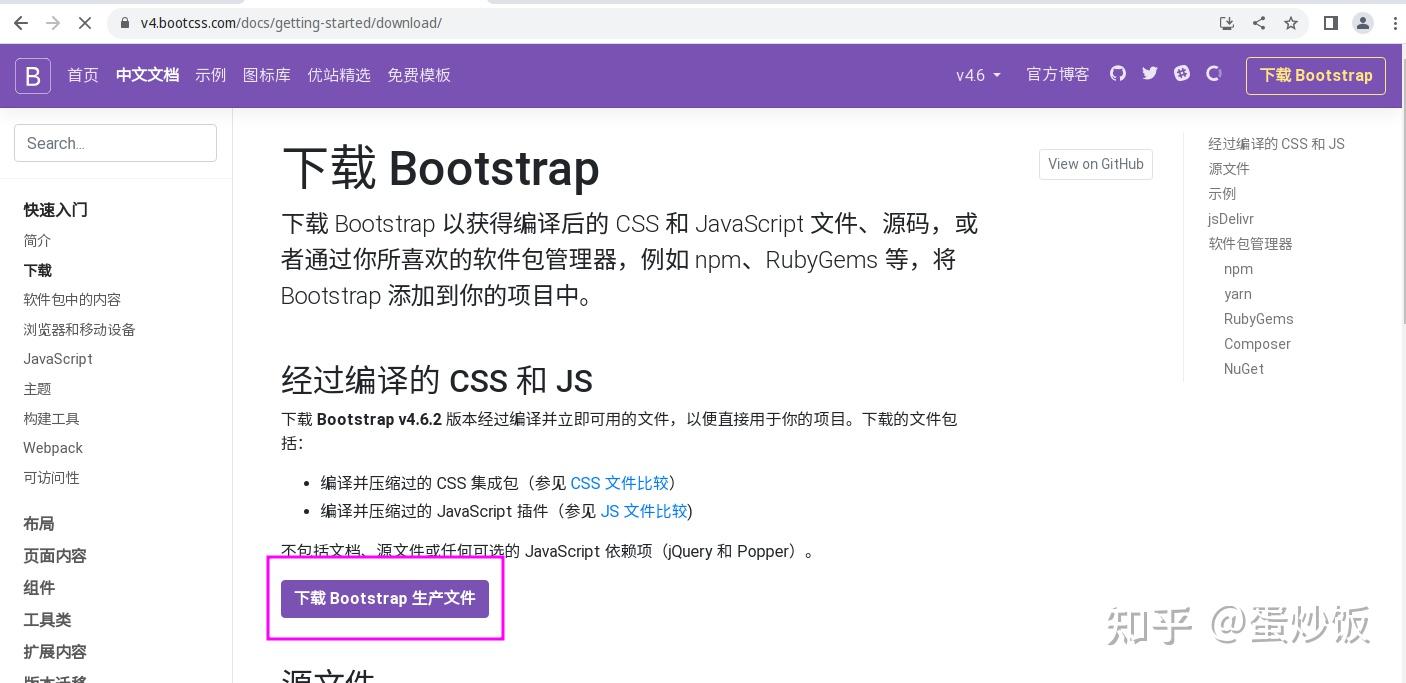This screenshot has width=1406, height=683.
Task: Select 下载 in the sidebar
Action: [38, 270]
